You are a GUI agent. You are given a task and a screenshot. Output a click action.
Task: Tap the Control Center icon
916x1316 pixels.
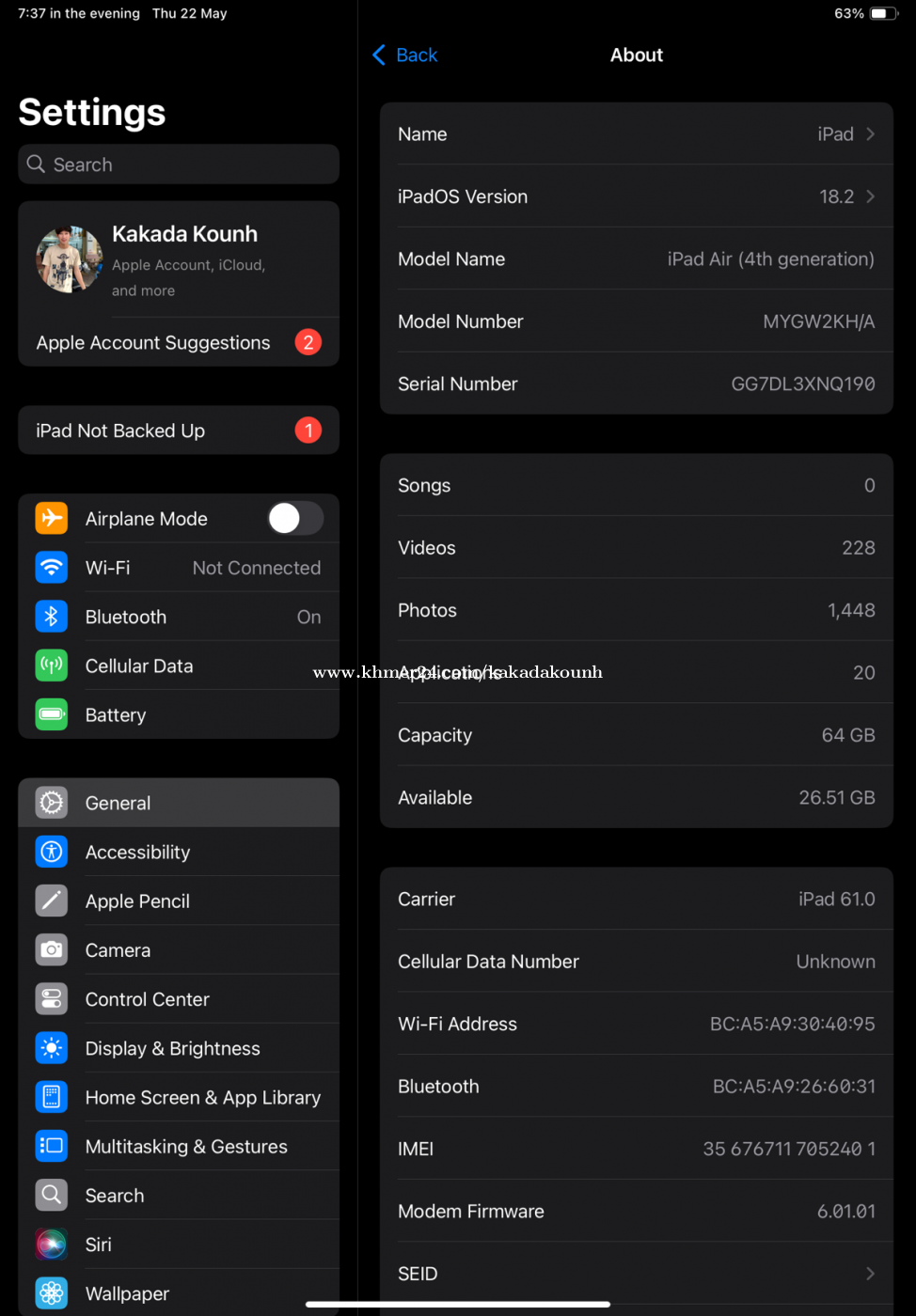pos(52,998)
